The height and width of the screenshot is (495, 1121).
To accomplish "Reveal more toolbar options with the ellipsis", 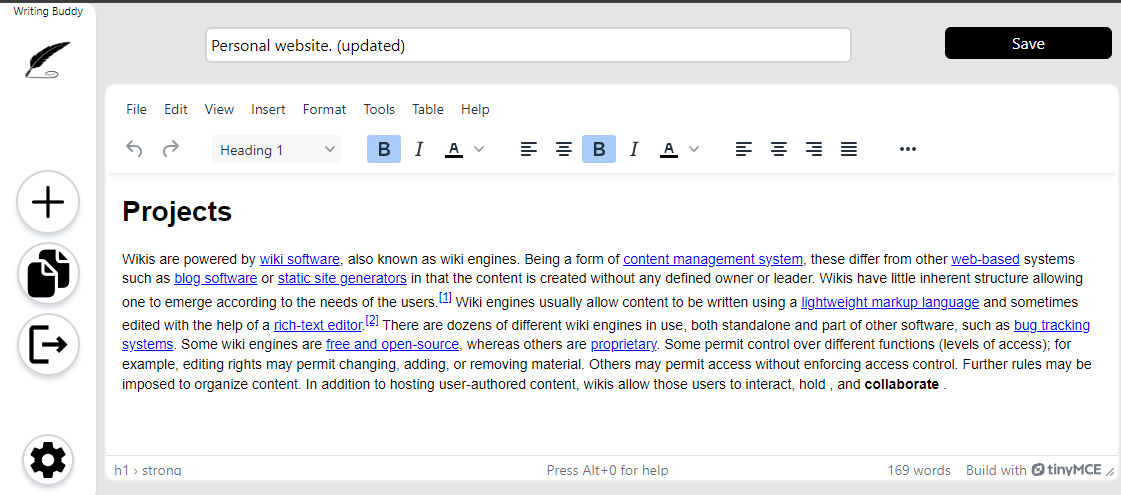I will tap(908, 149).
